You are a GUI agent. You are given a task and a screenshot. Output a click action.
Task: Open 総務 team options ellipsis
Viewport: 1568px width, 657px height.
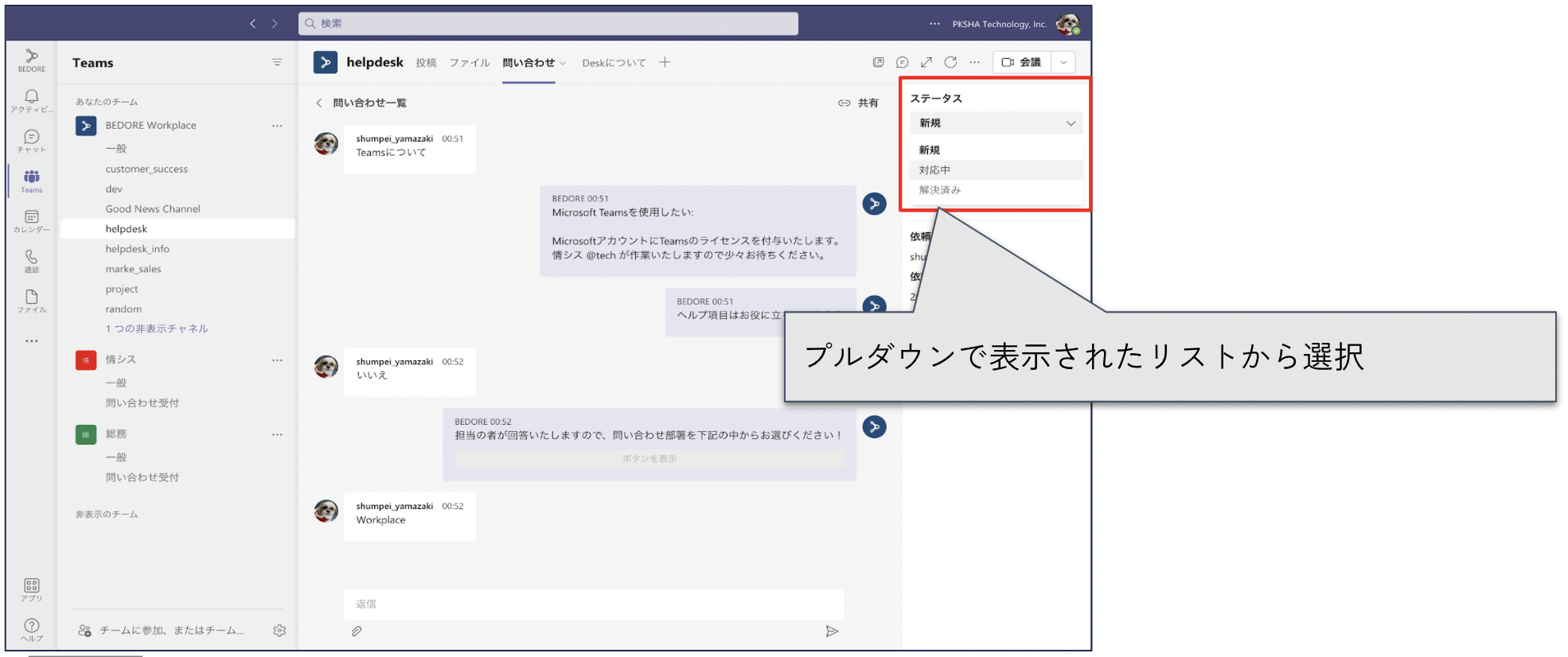click(x=277, y=434)
